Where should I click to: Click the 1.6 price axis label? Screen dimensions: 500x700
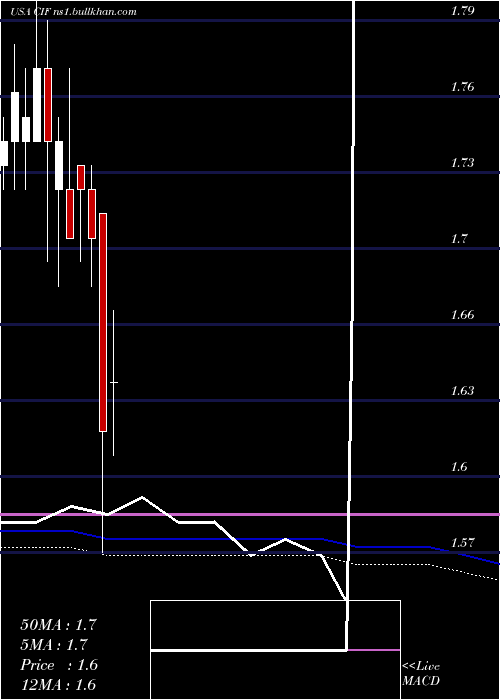(458, 467)
